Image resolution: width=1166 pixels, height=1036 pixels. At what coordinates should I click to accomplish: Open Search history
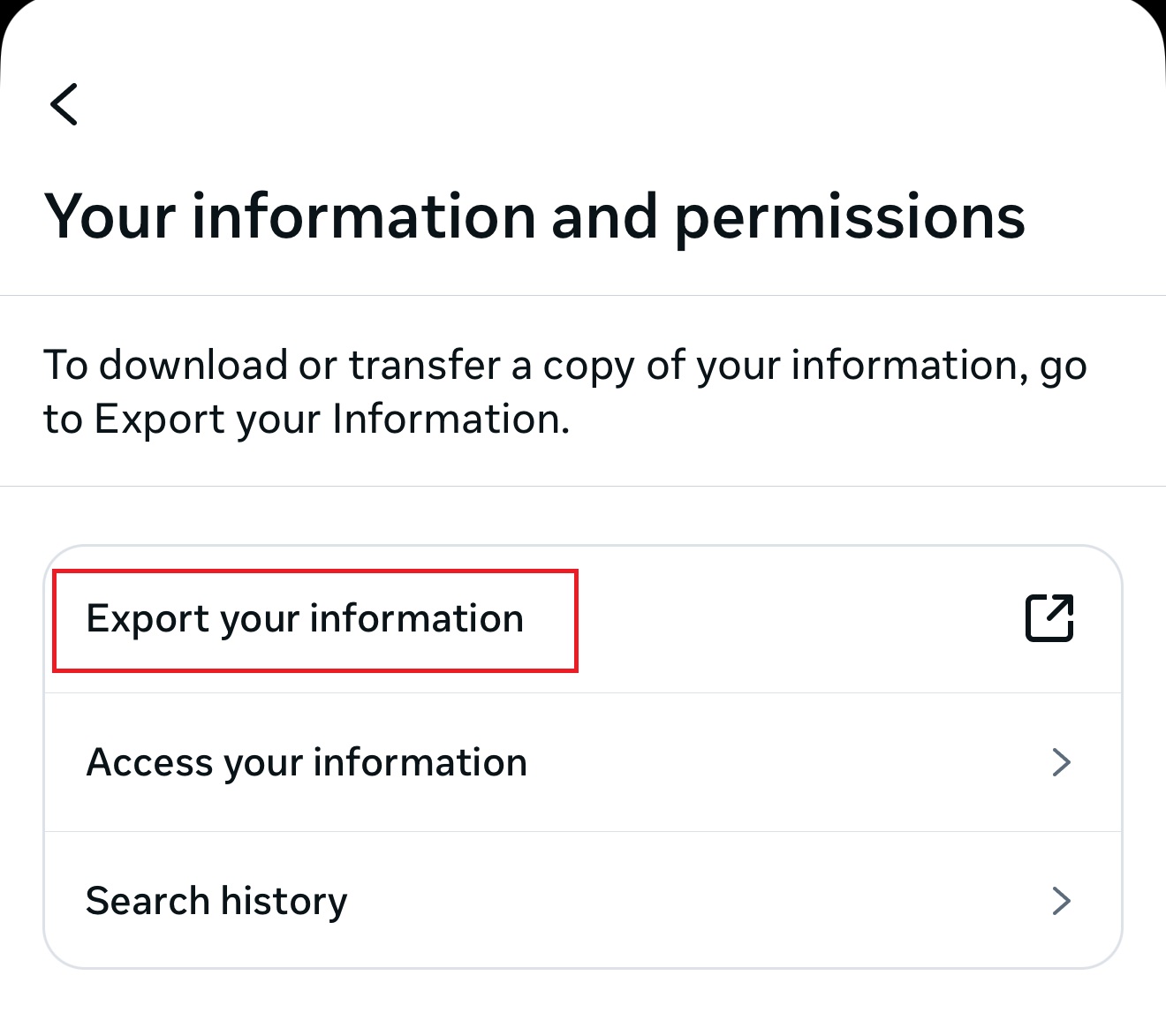point(216,901)
